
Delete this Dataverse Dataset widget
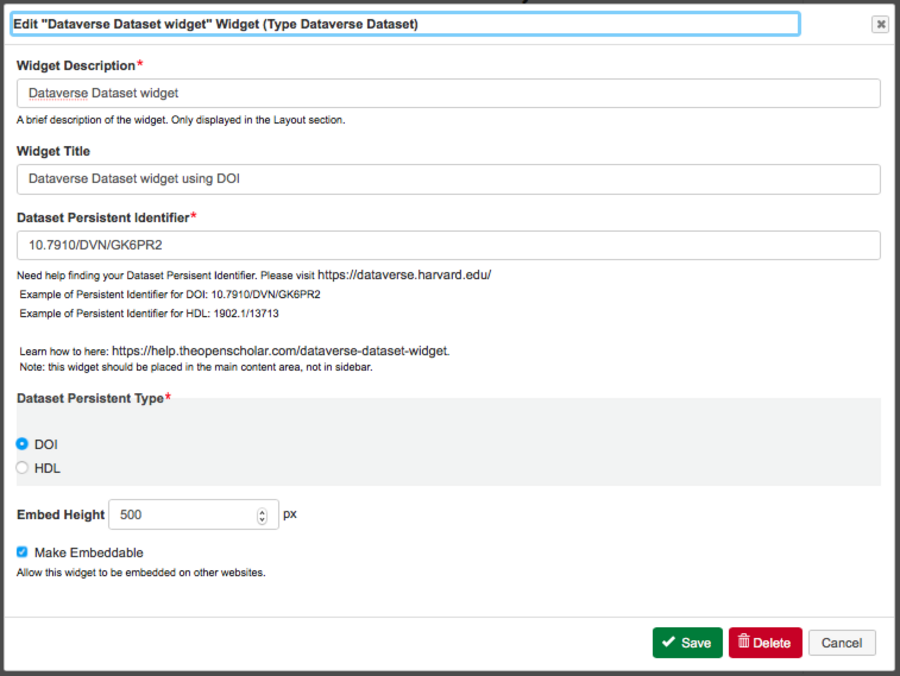tap(765, 643)
